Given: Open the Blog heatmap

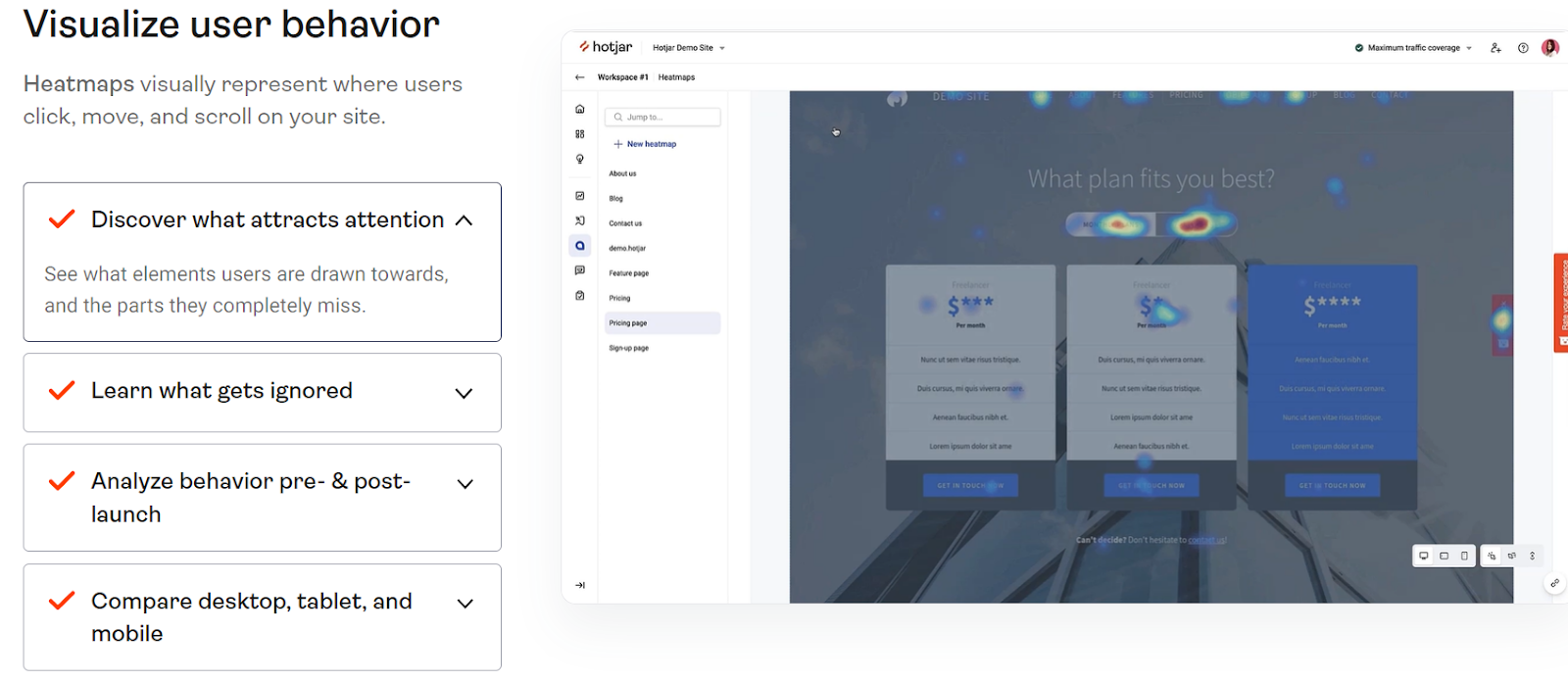Looking at the screenshot, I should tap(616, 198).
